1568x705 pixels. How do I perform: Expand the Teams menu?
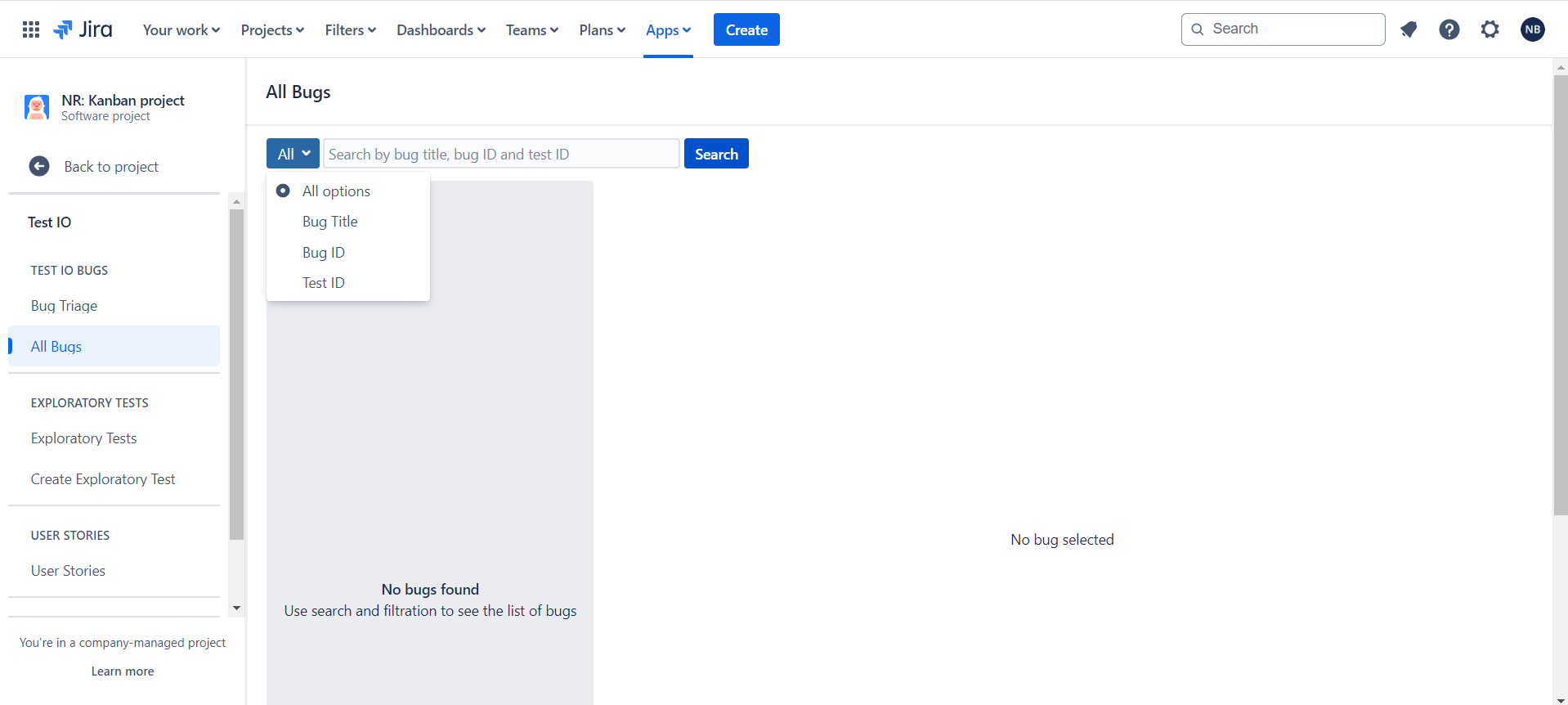(x=531, y=29)
